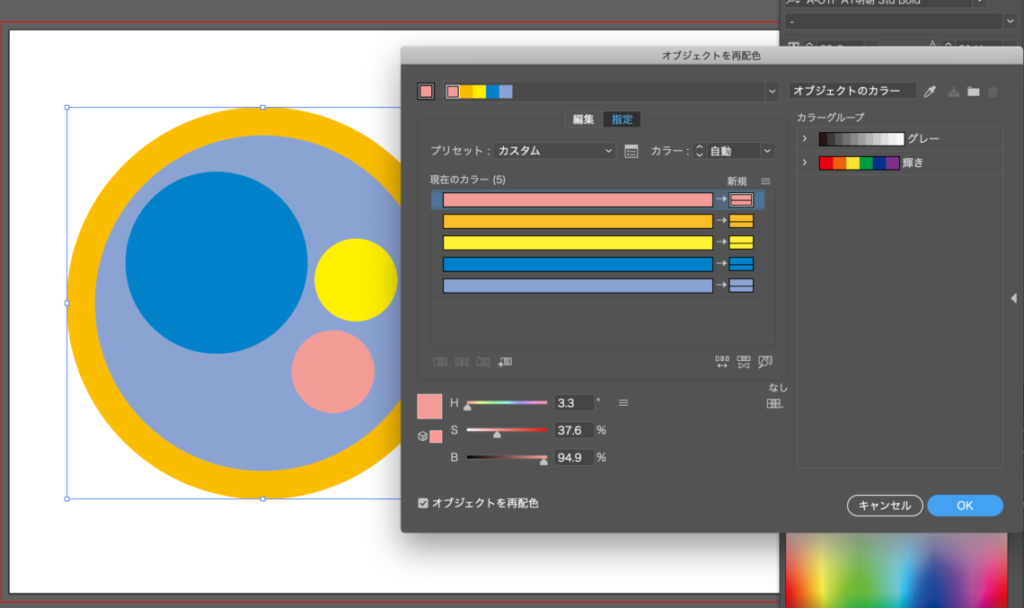Click the find color on artboard magnifier icon
Screen dimensions: 1024x608
coord(766,362)
